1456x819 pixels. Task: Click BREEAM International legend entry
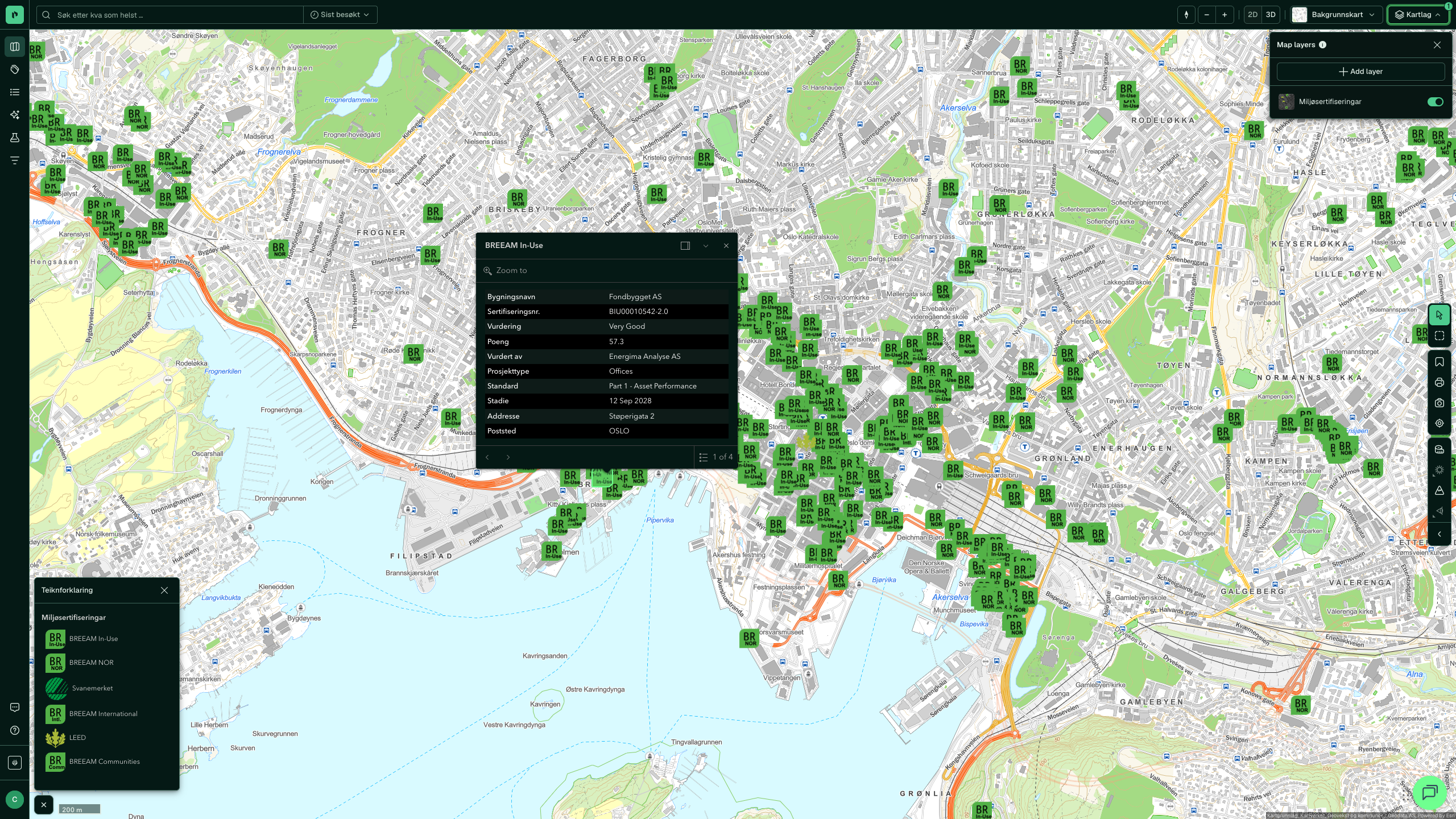tap(92, 714)
